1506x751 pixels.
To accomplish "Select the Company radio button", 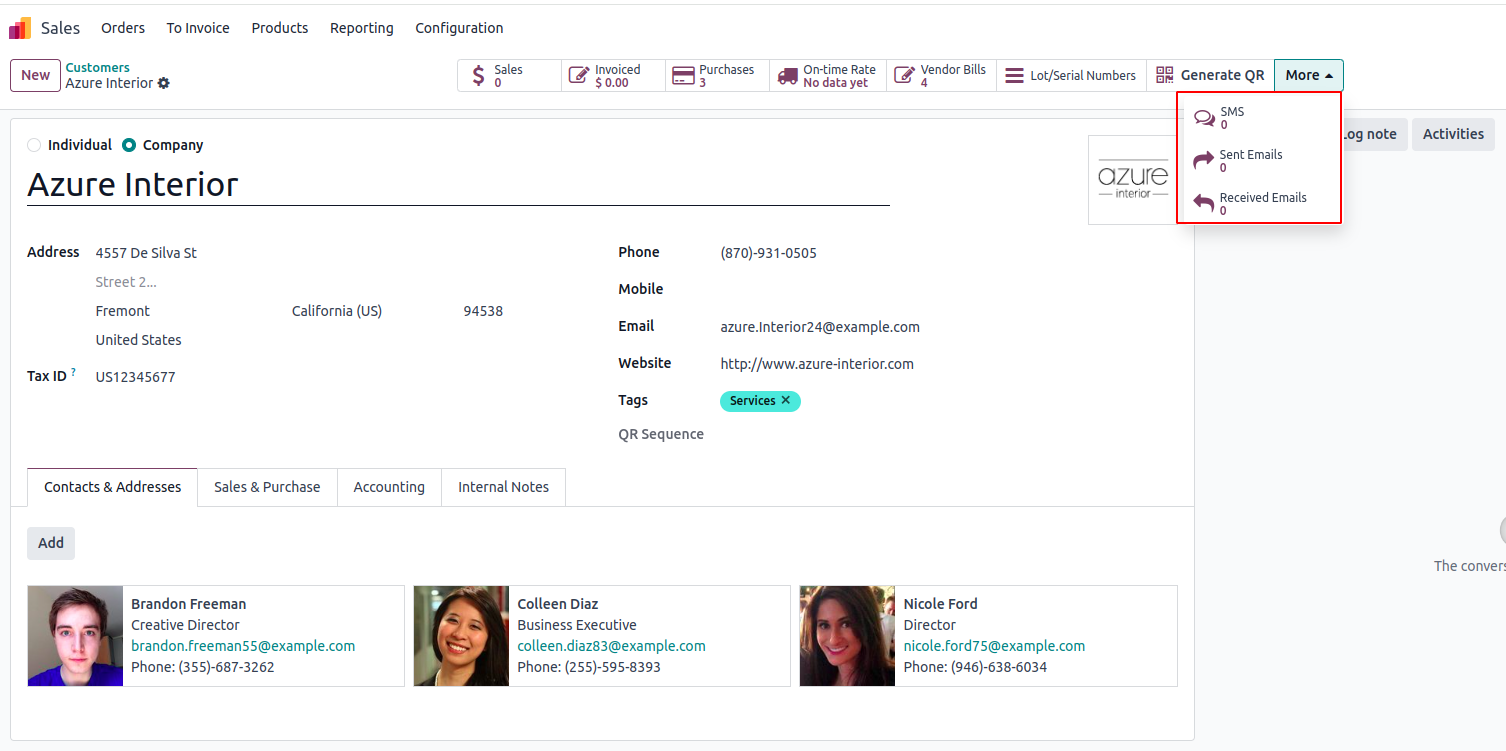I will [129, 145].
